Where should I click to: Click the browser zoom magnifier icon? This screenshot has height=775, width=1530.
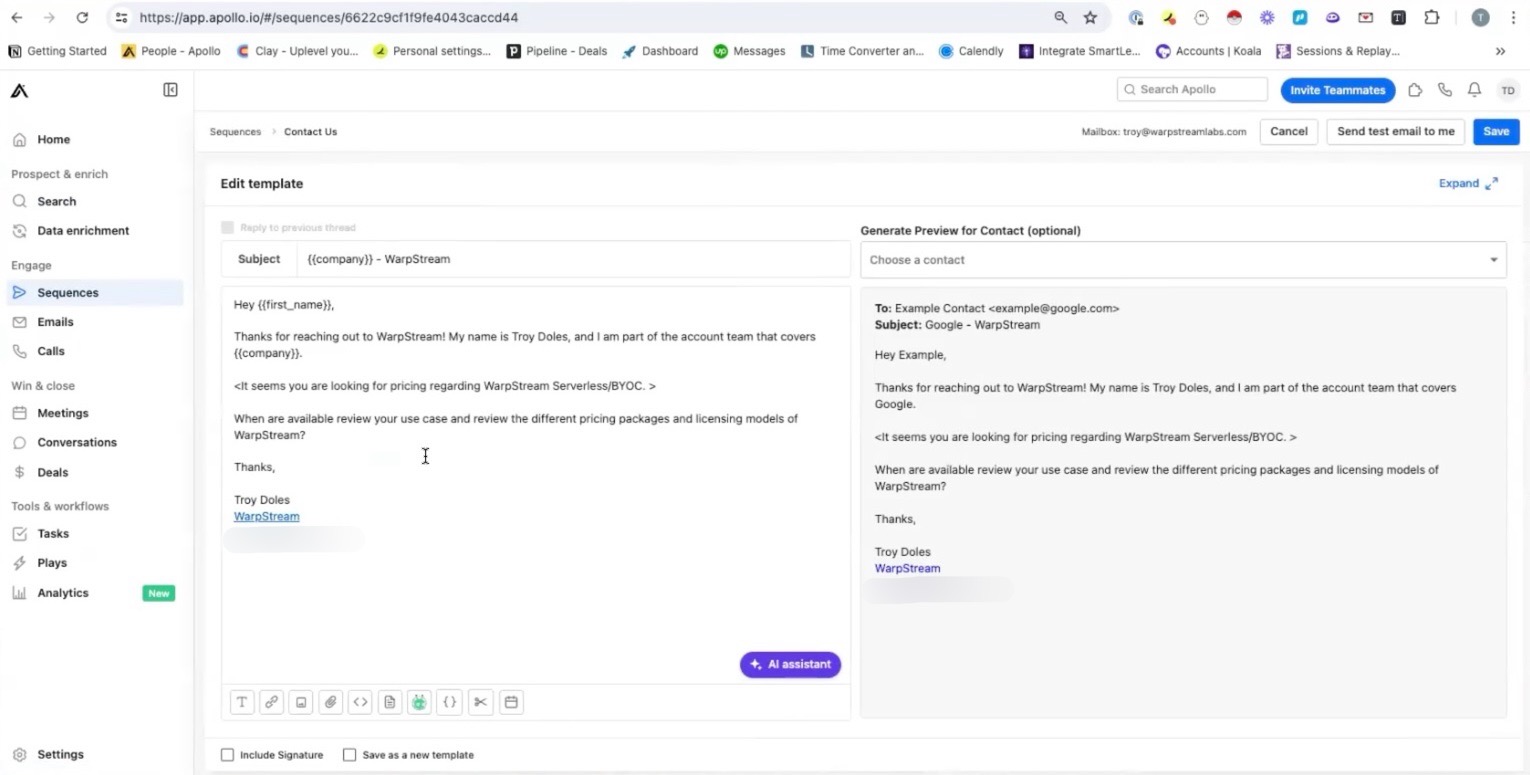(1060, 17)
